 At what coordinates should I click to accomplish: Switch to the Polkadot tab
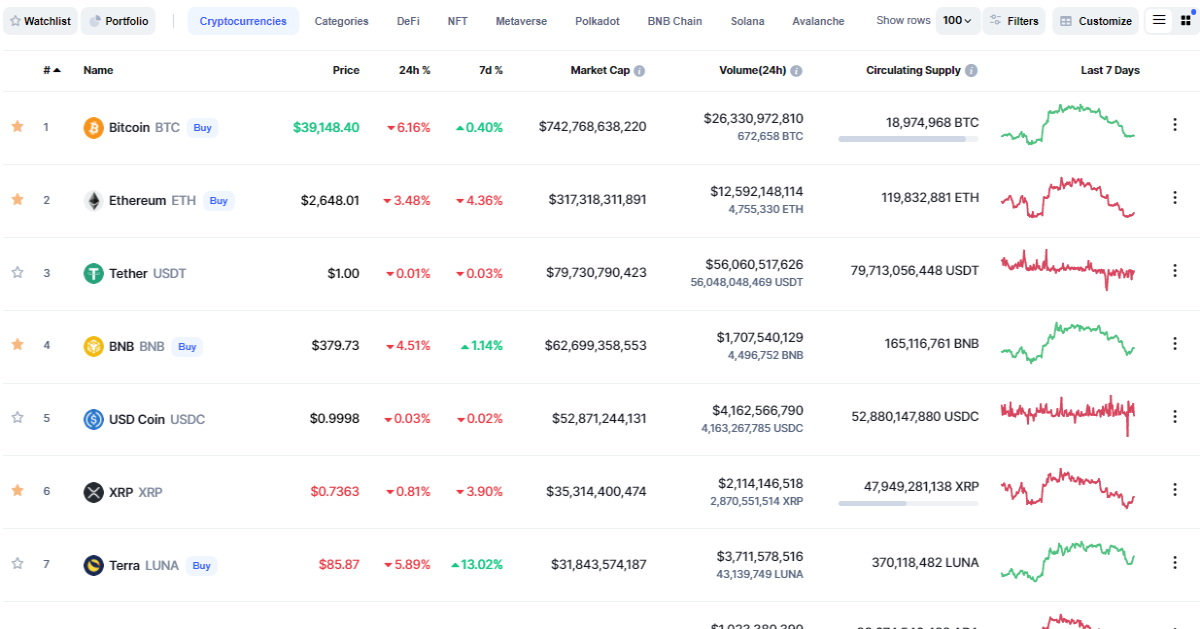pos(597,21)
